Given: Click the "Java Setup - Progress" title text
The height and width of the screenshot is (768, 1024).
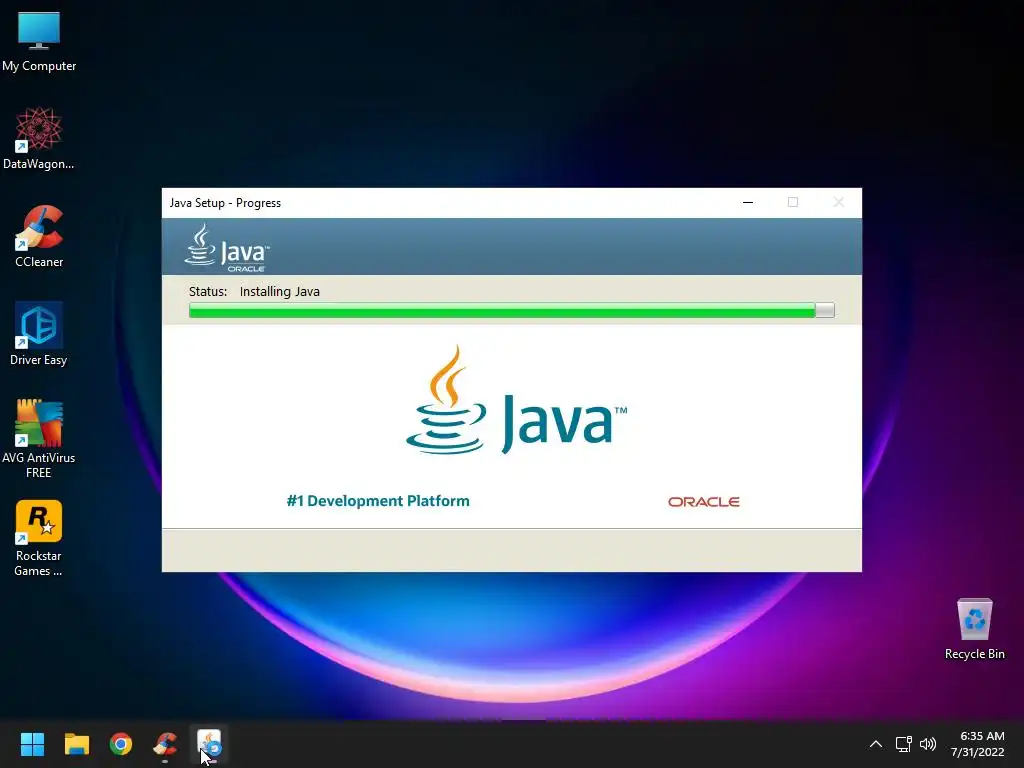Looking at the screenshot, I should coord(225,203).
